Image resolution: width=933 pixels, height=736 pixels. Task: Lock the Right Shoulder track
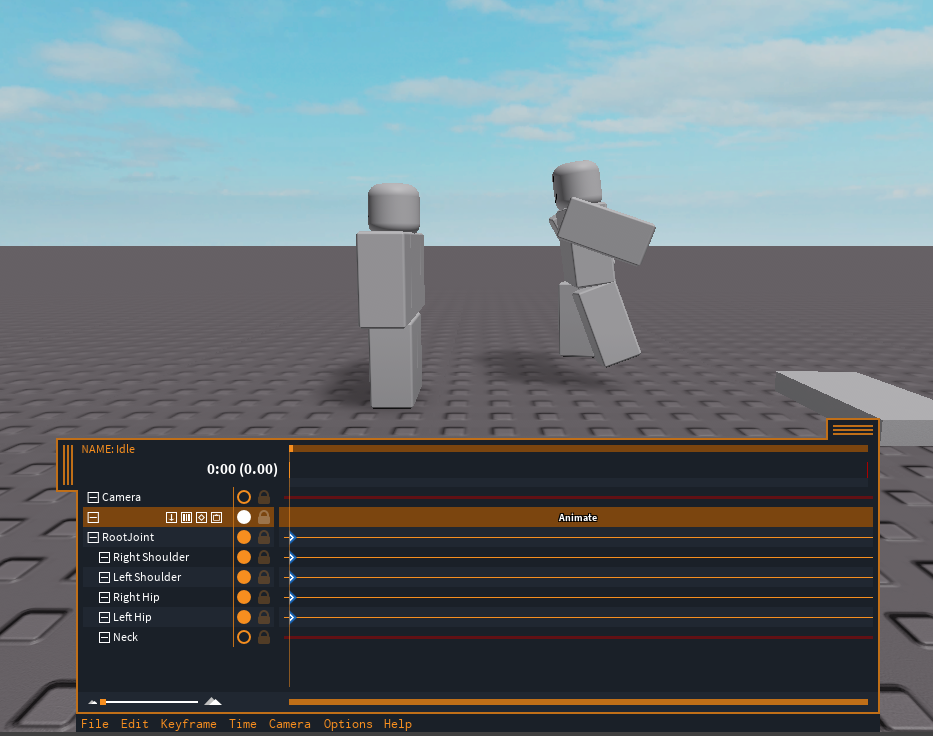click(264, 557)
